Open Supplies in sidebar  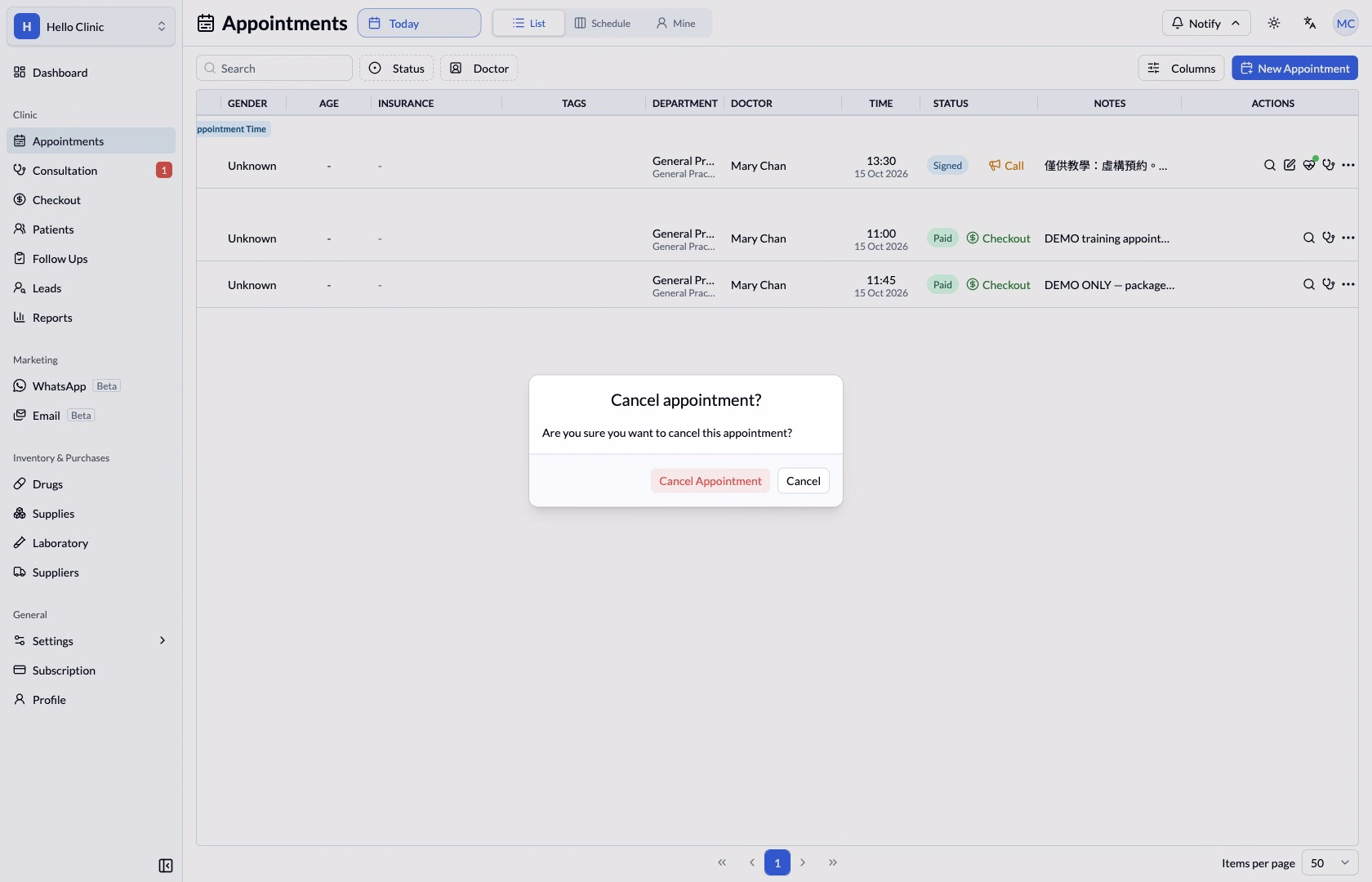coord(91,514)
